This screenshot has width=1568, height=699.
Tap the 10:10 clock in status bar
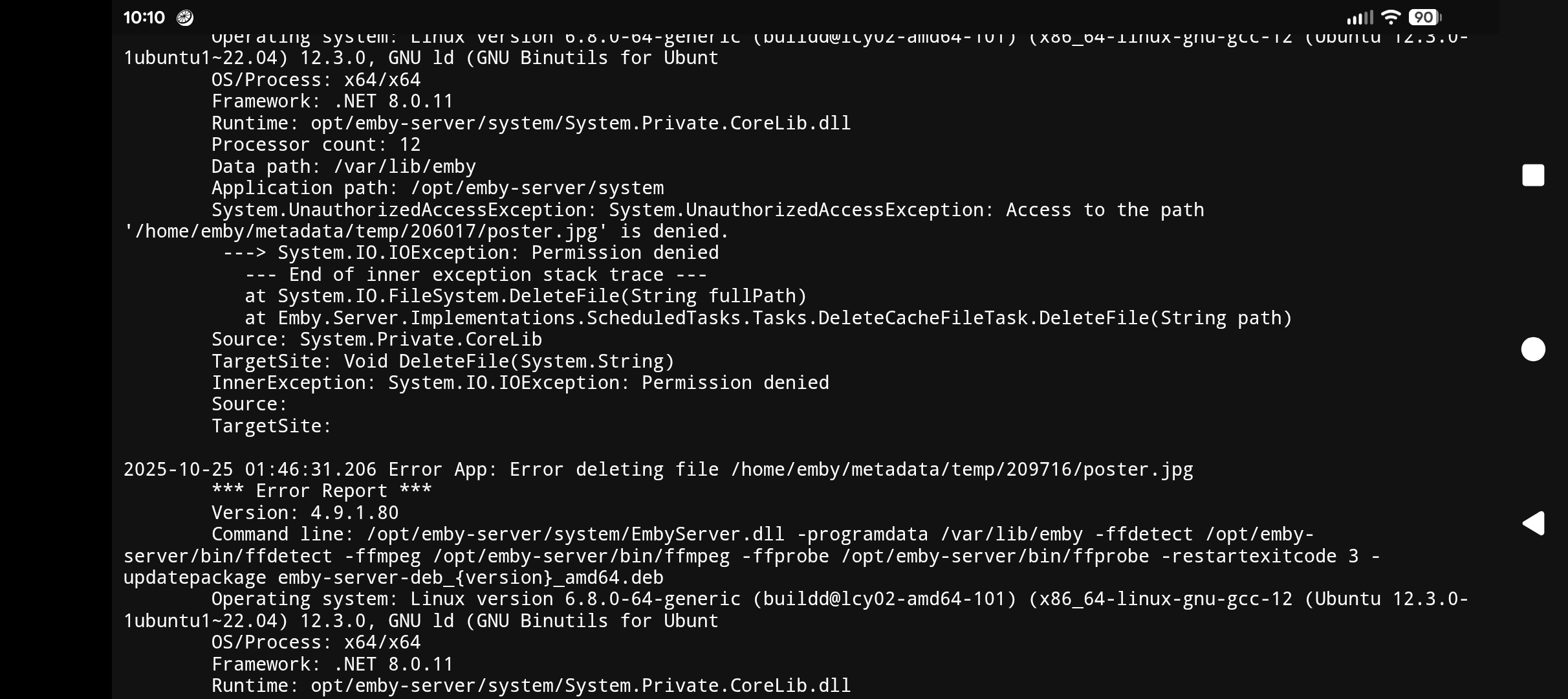tap(144, 17)
